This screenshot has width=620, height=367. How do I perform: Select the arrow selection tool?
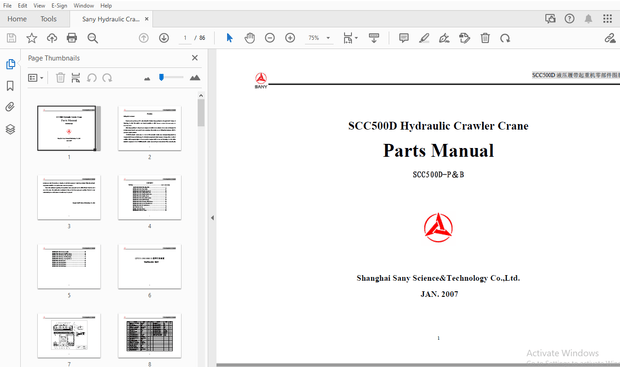pos(229,38)
